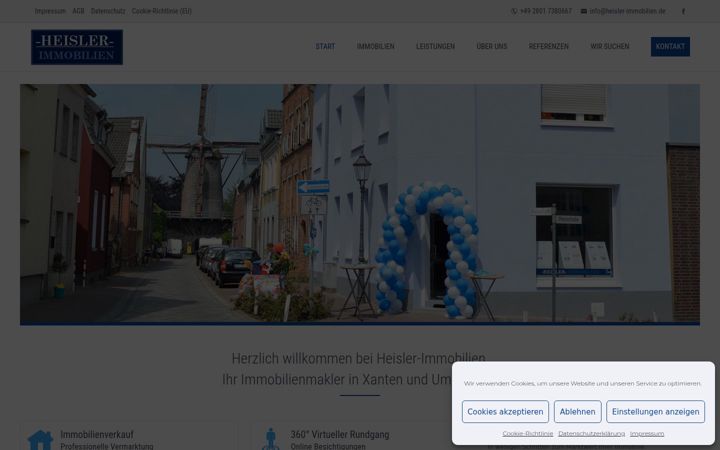Open Cookie-Richtlinie (EU) in top bar
The image size is (720, 450).
[162, 11]
